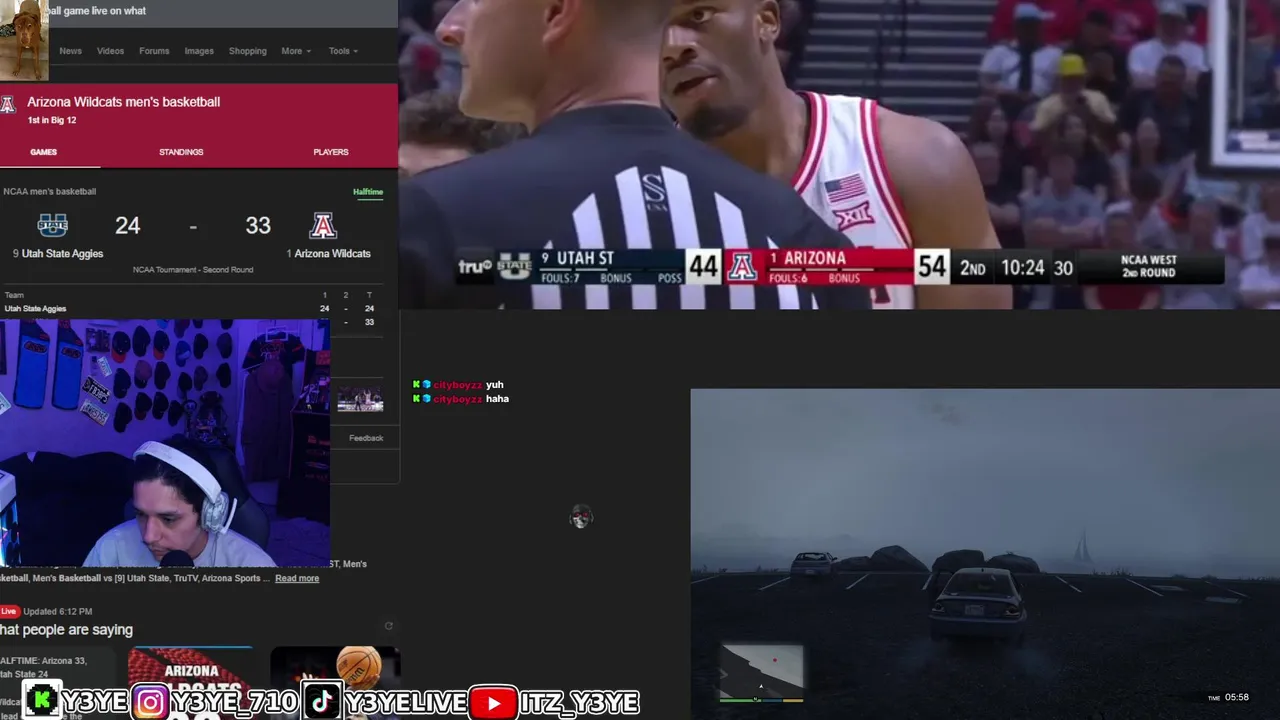This screenshot has width=1280, height=720.
Task: Click Arizona score 54 on scoreboard
Action: [x=931, y=267]
